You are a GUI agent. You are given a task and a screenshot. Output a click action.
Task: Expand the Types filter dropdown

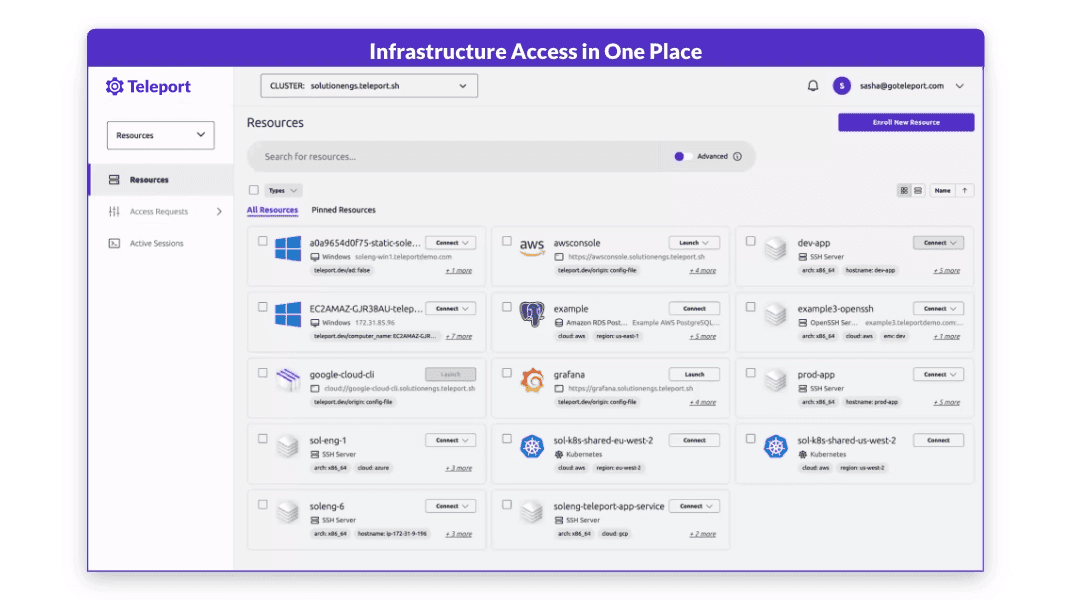(283, 190)
